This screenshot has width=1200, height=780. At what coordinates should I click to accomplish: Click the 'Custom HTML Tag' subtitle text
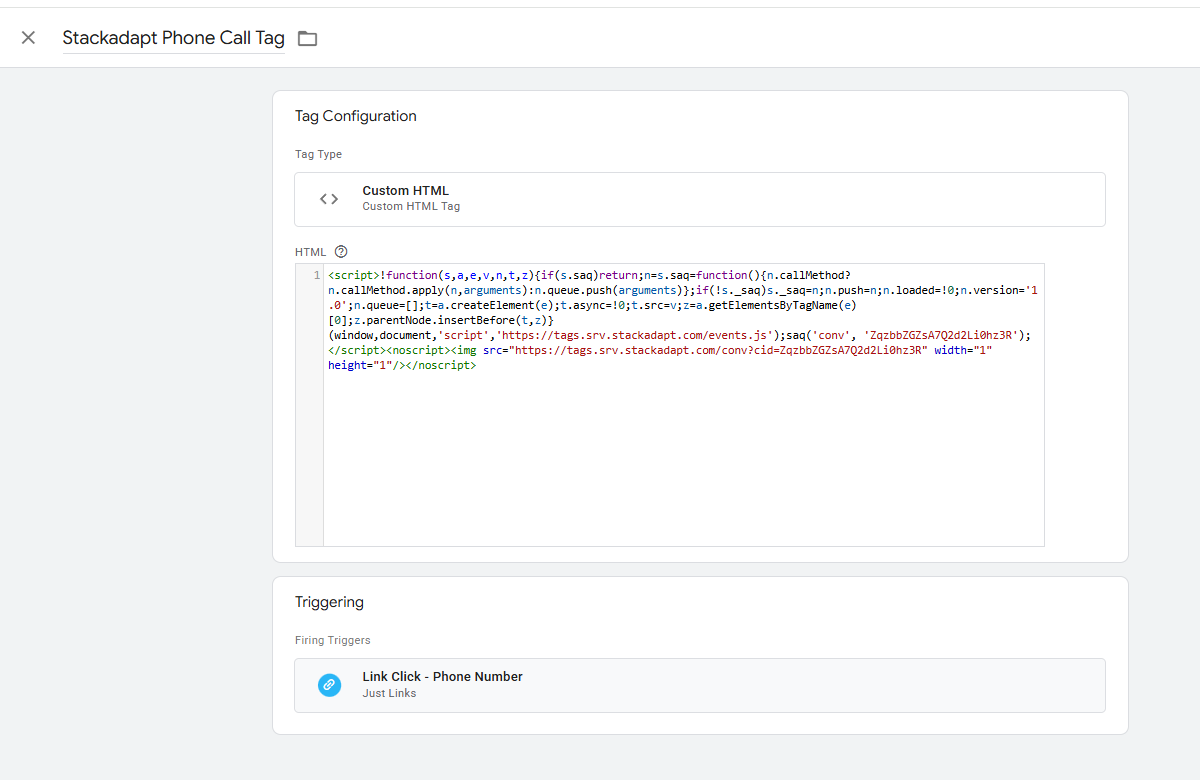point(411,207)
